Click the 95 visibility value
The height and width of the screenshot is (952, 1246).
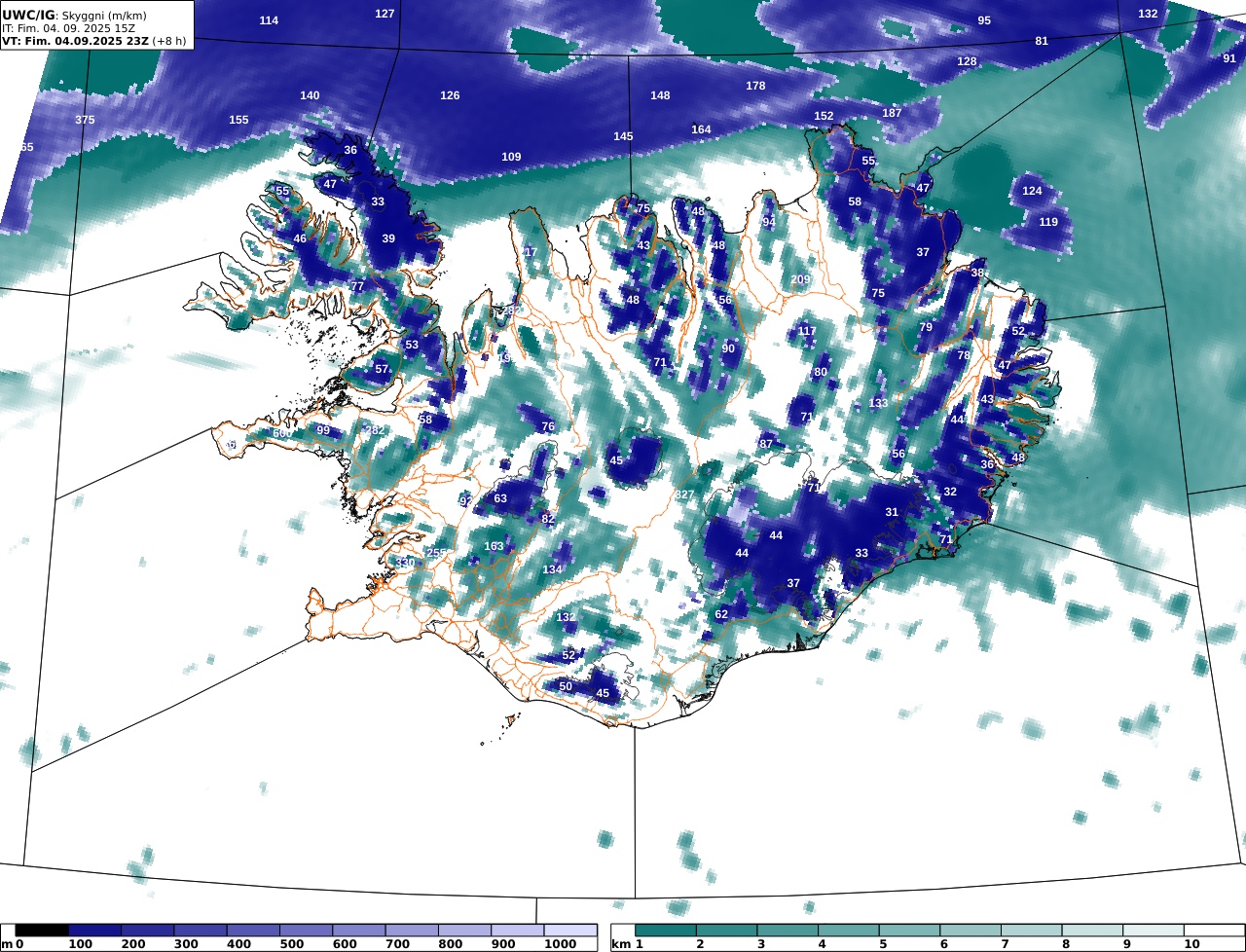point(984,20)
